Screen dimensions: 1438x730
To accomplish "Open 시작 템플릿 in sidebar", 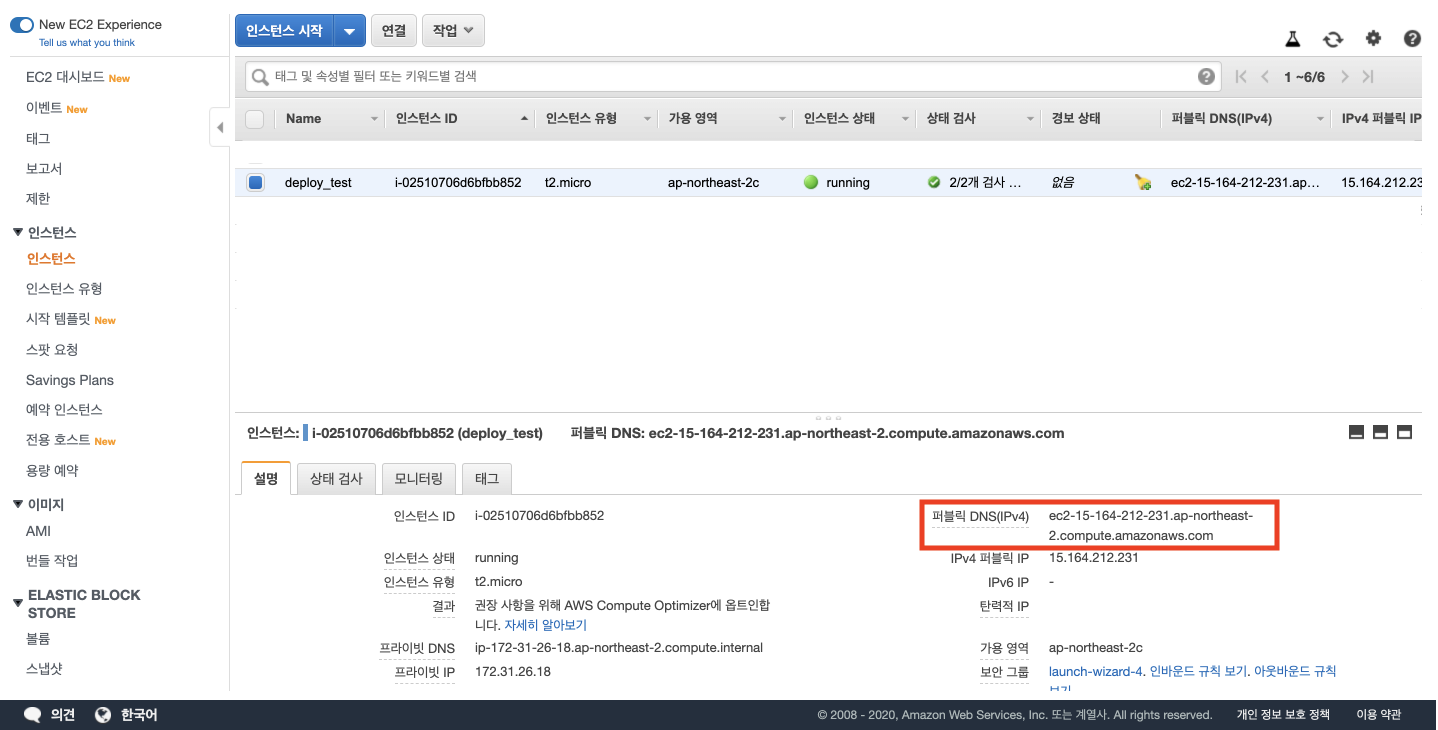I will (x=58, y=319).
